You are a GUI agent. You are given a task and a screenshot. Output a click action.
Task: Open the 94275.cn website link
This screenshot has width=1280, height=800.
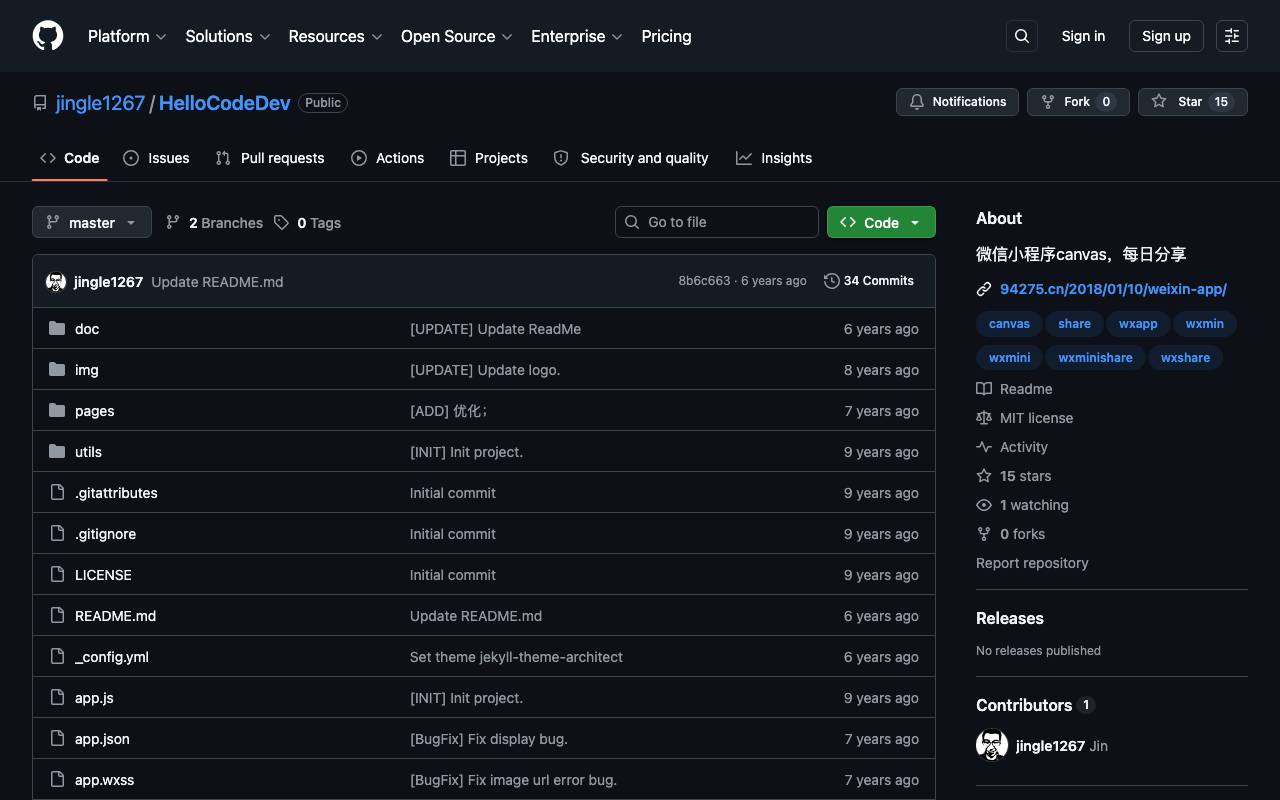coord(1113,289)
